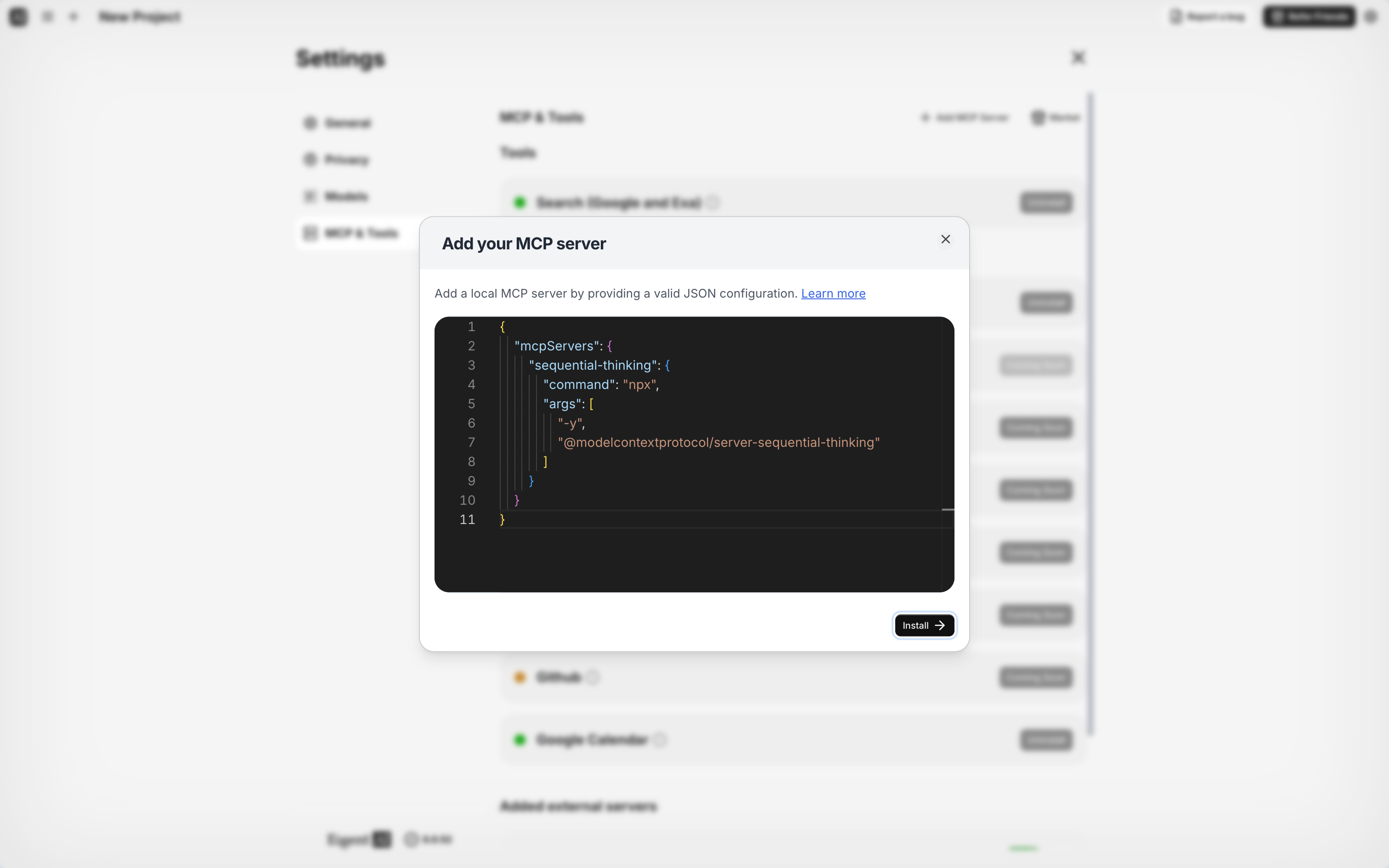1389x868 pixels.
Task: Toggle the Search (Google and Exa) status dot
Action: click(519, 203)
